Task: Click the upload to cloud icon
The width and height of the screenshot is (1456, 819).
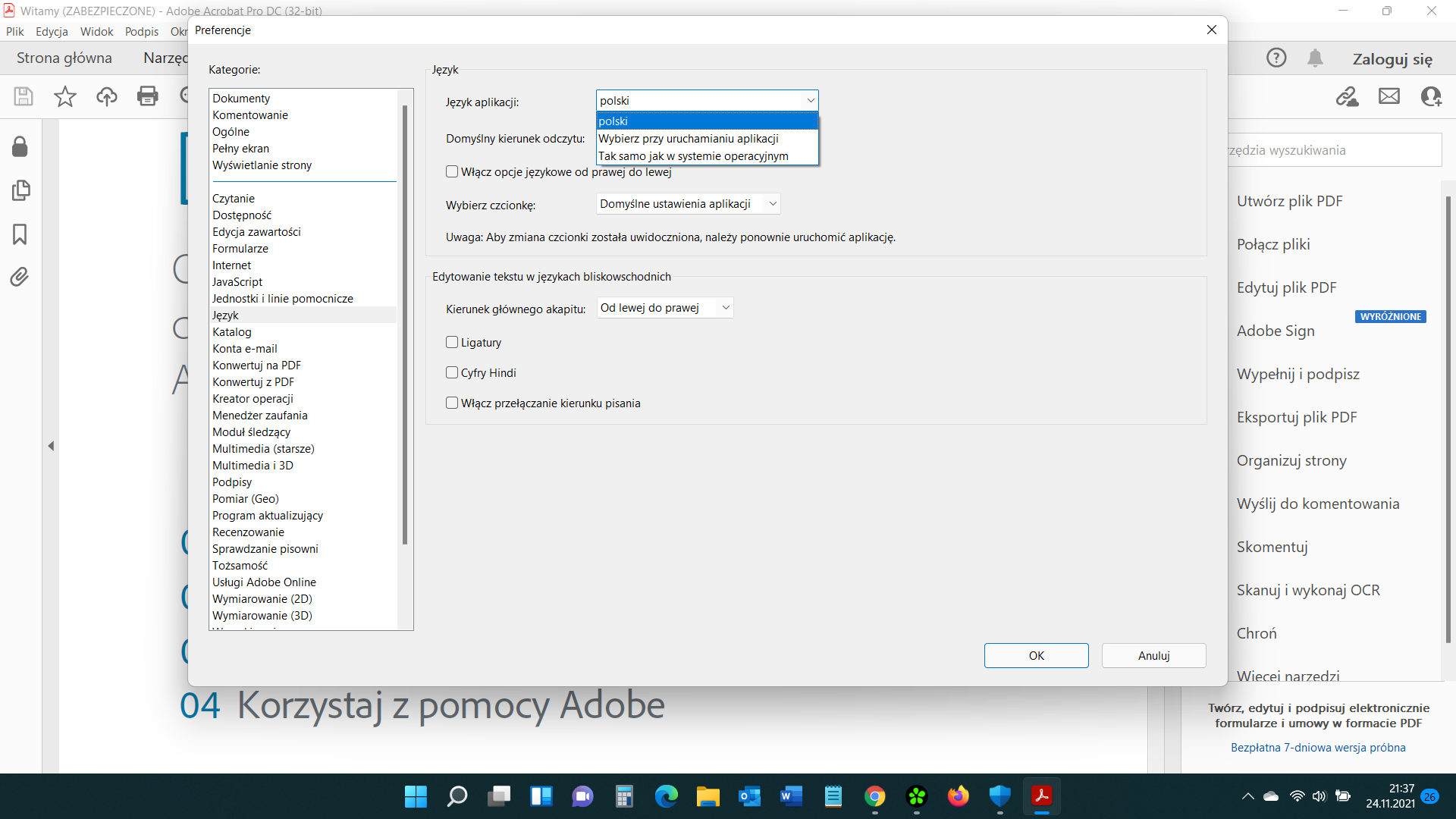Action: 107,96
